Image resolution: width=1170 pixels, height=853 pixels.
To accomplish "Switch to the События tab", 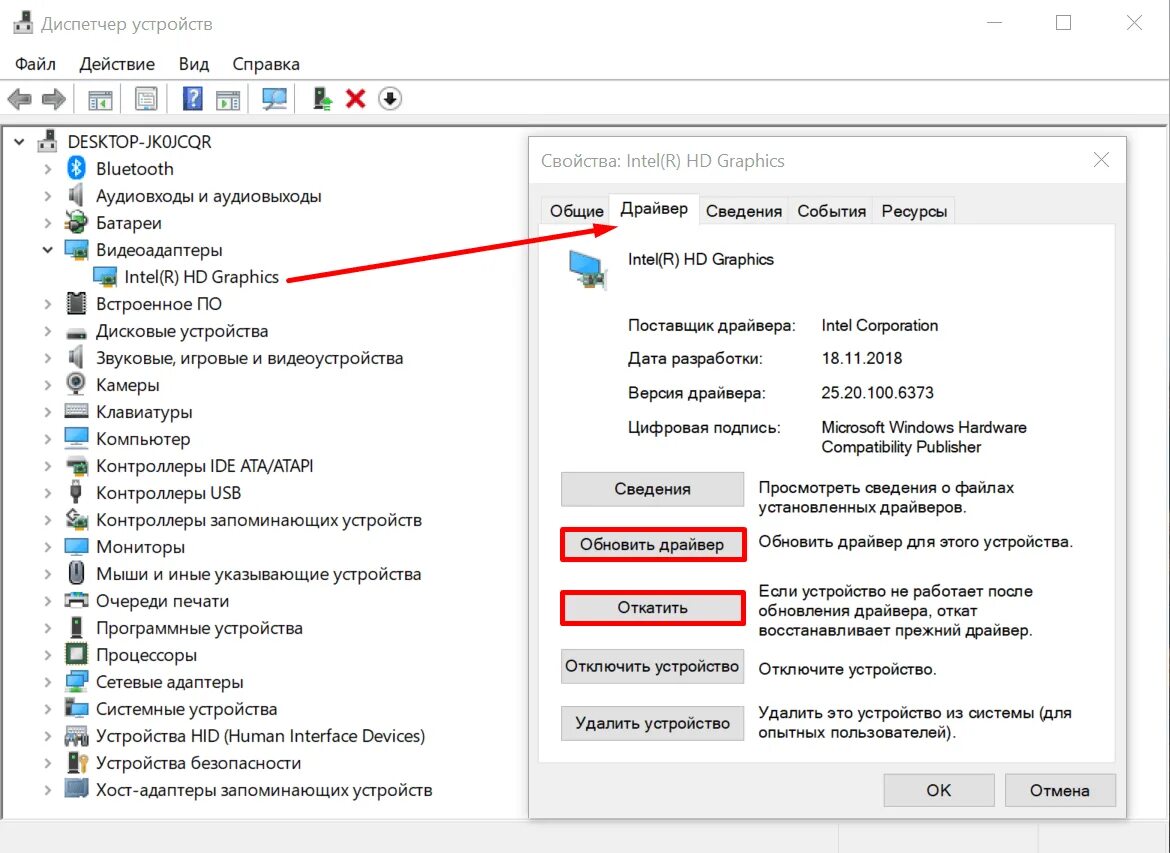I will (x=831, y=211).
